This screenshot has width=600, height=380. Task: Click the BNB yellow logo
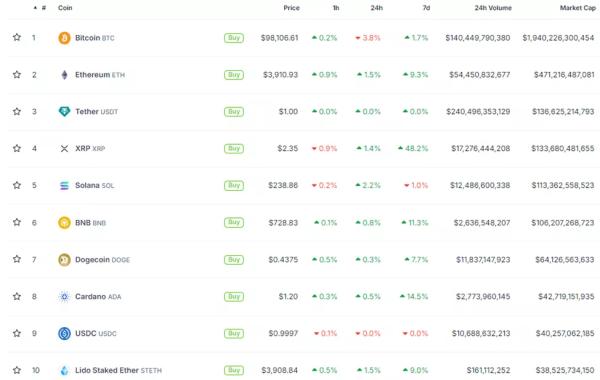[x=64, y=222]
